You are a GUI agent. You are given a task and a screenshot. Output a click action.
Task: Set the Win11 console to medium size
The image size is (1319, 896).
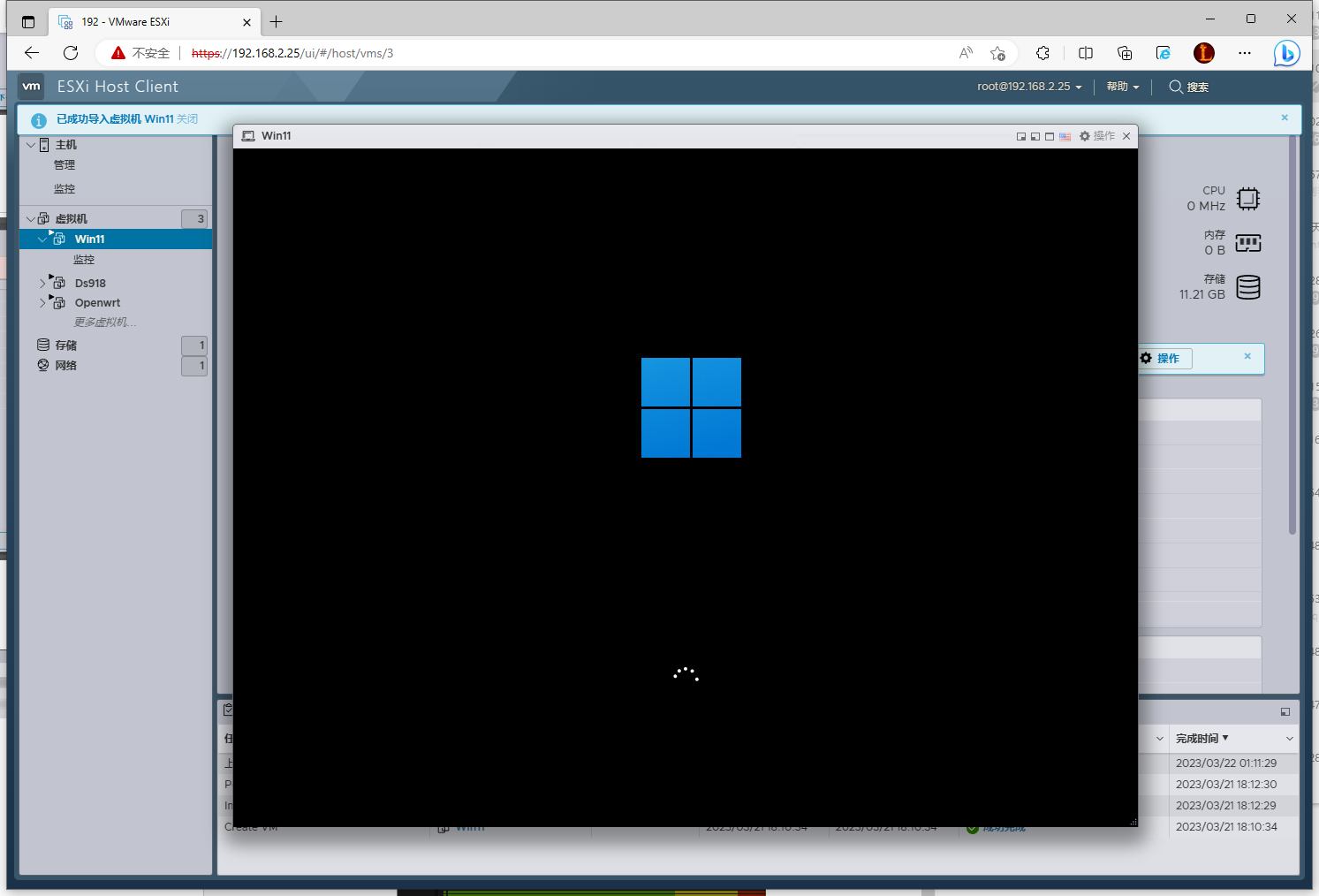(1035, 136)
